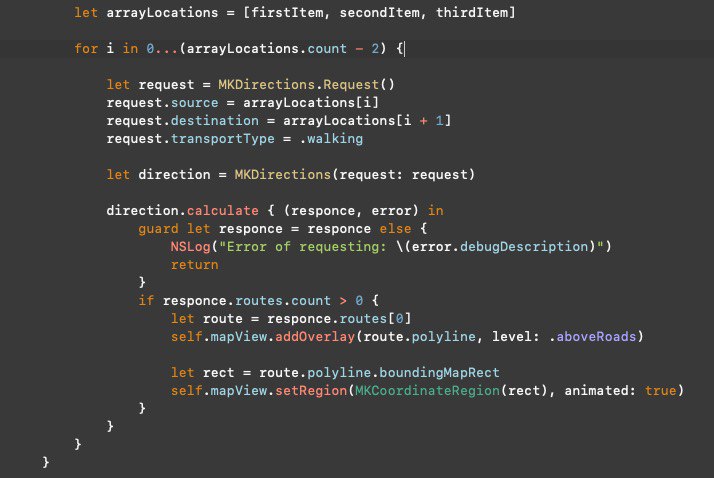Click the 'return' keyword
Viewport: 714px width, 478px height.
(194, 265)
